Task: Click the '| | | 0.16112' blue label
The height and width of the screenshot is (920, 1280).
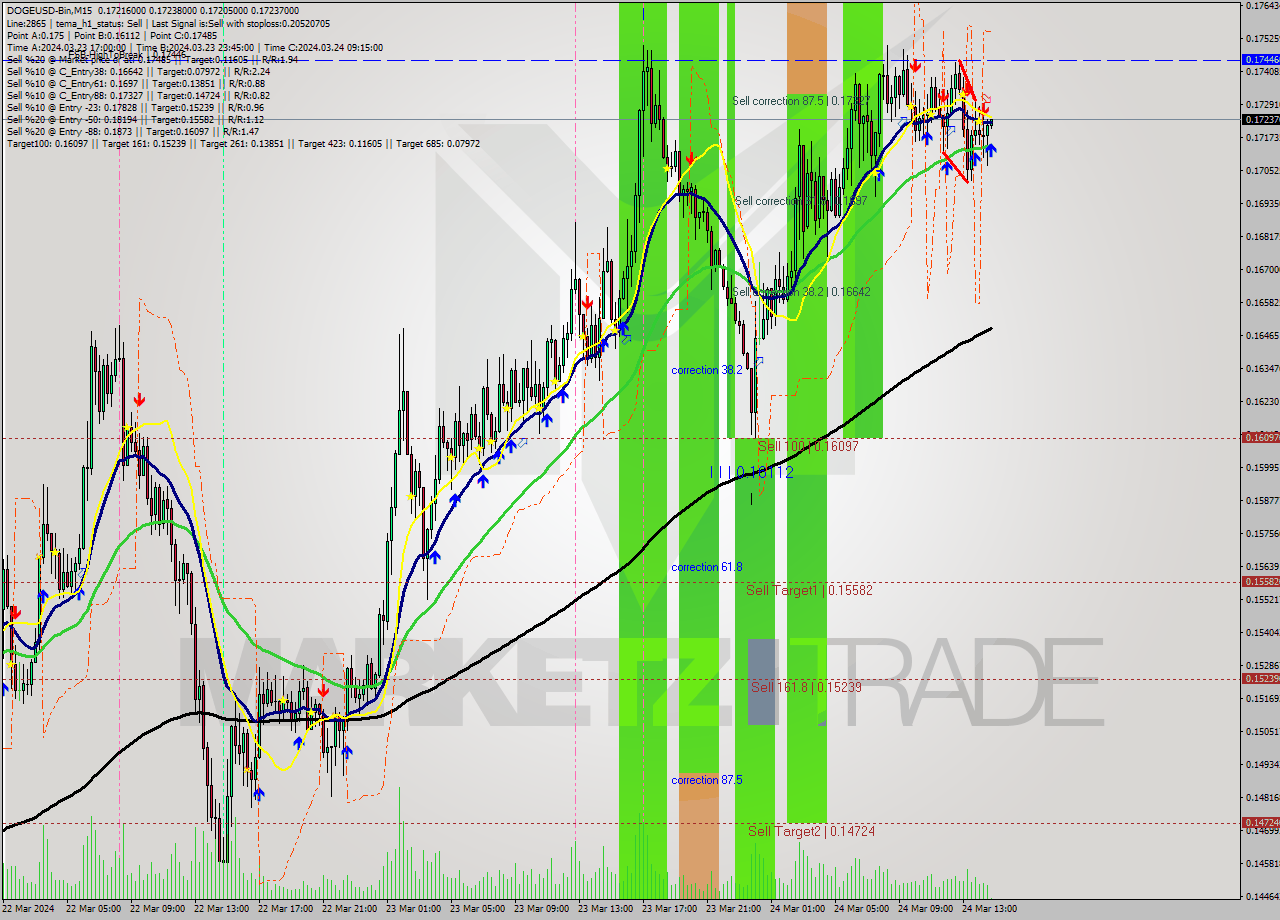Action: point(751,472)
